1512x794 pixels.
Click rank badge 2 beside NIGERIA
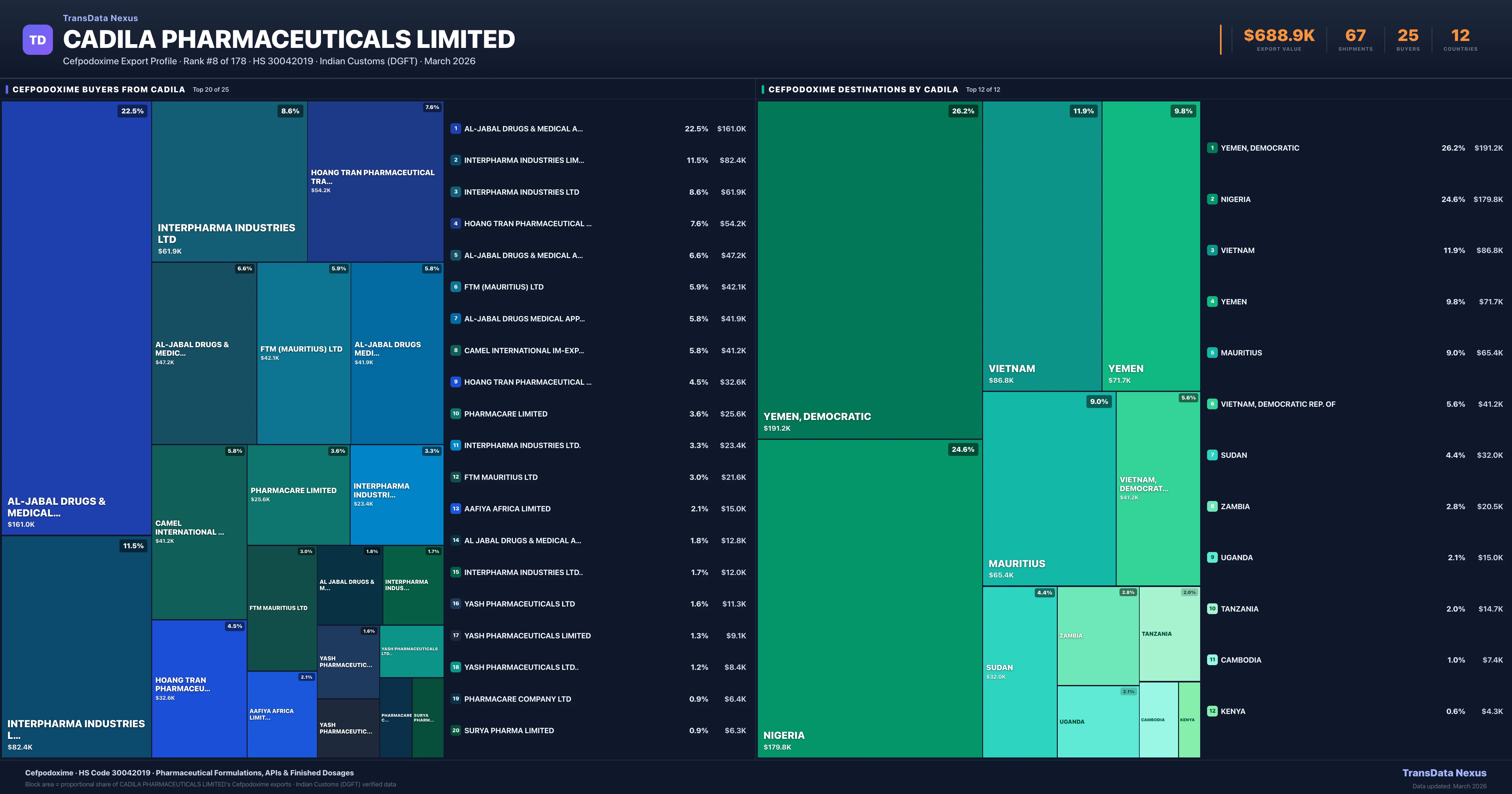(x=1212, y=199)
